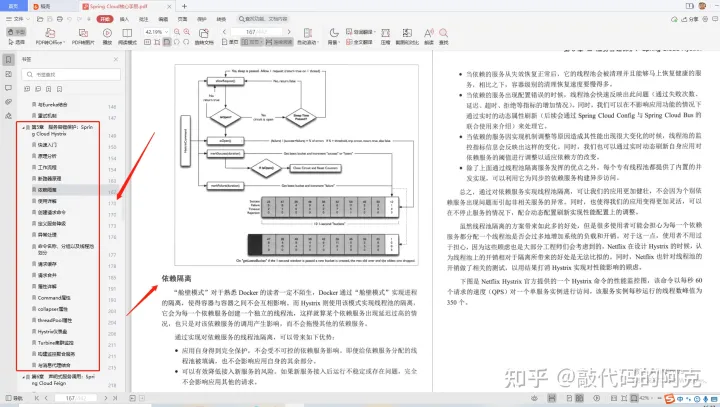Open collapser properties bookmark
Screen dimensions: 720x407
pyautogui.click(x=52, y=309)
